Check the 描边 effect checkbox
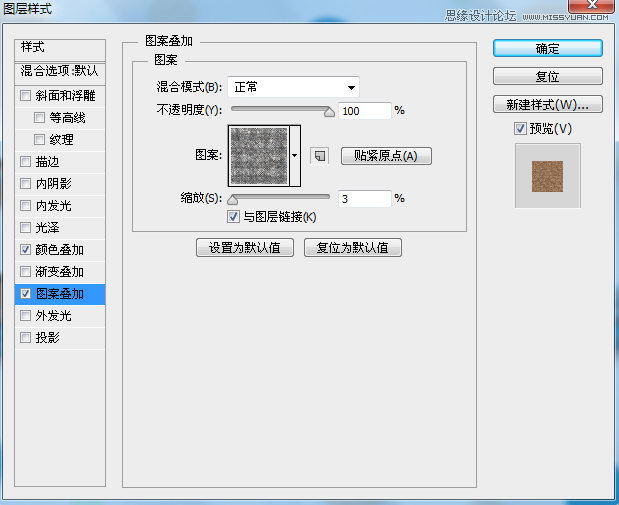The image size is (619, 505). 26,161
